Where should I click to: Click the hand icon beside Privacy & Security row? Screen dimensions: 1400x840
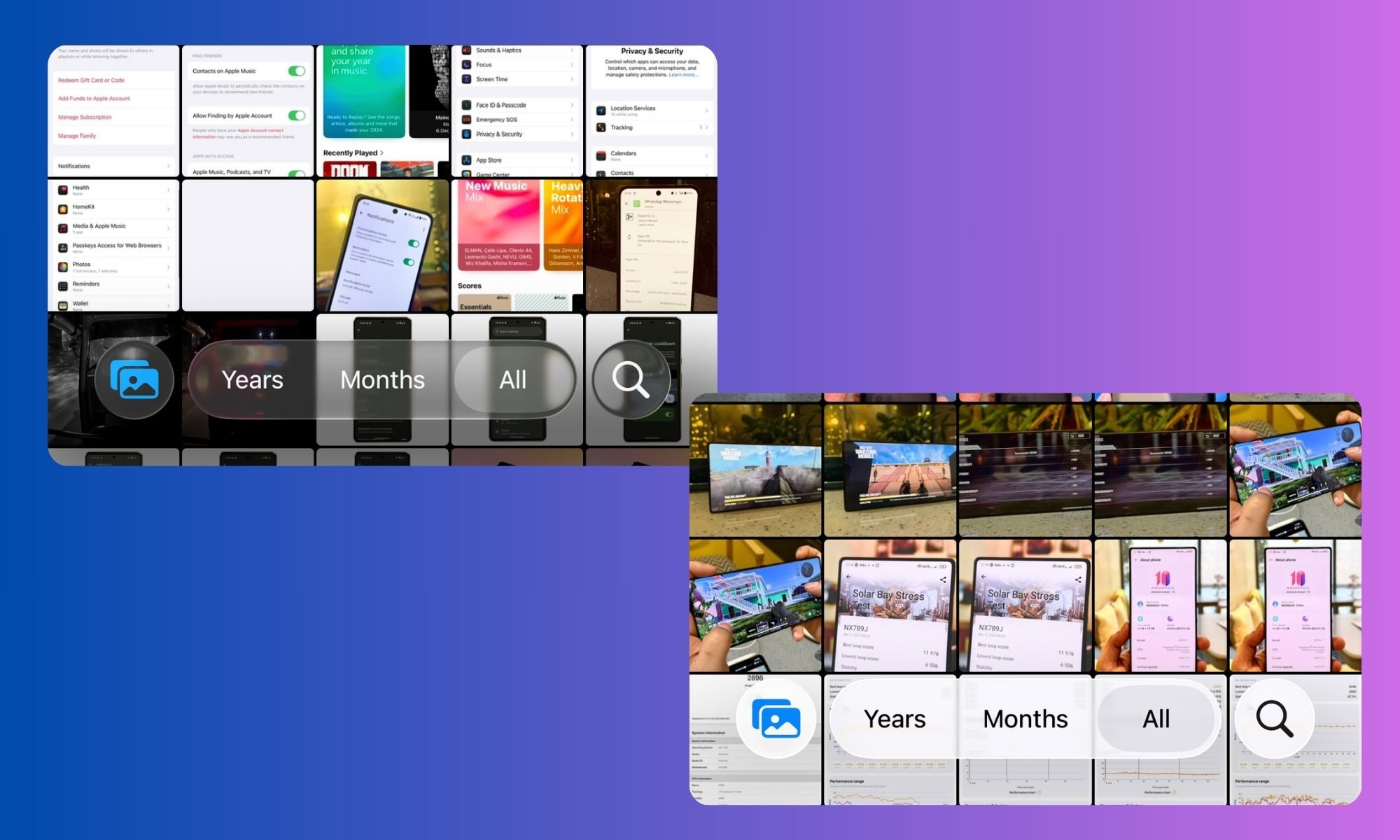(x=466, y=134)
